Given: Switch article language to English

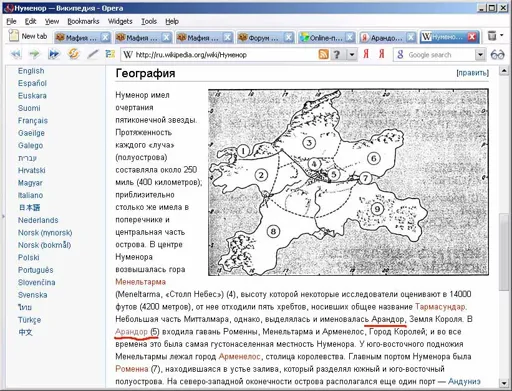Looking at the screenshot, I should point(31,71).
